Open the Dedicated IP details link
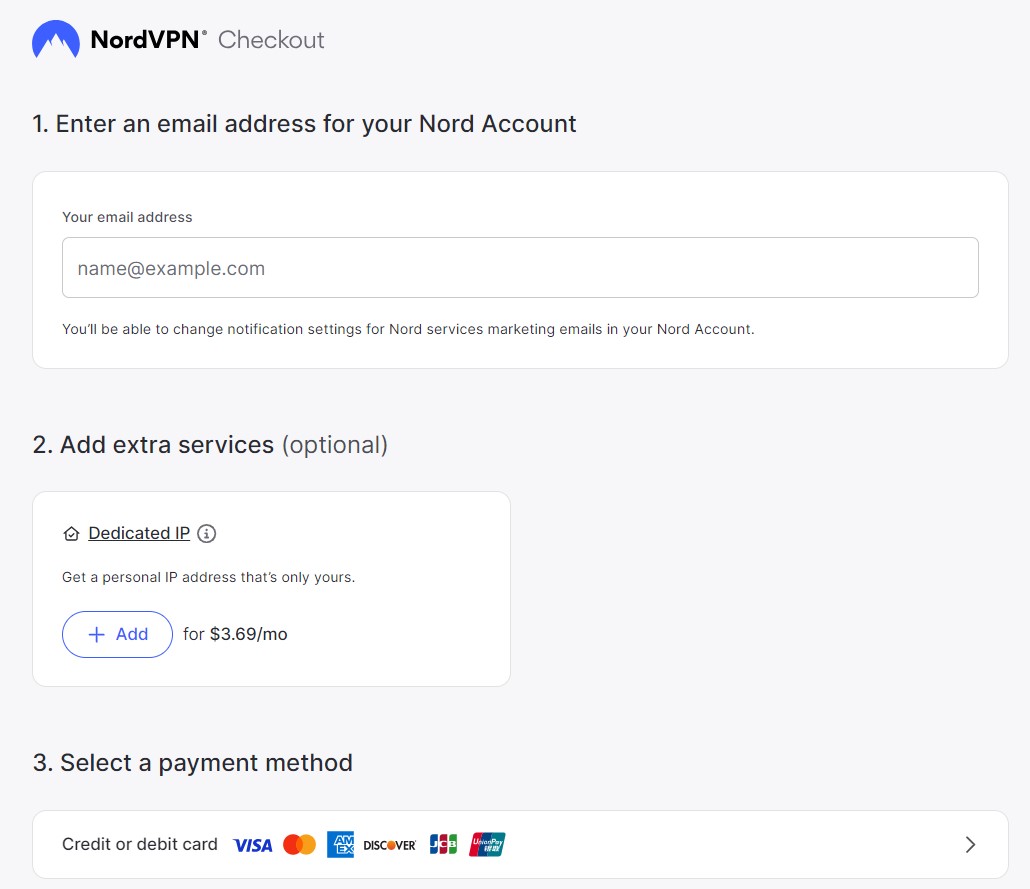 139,533
